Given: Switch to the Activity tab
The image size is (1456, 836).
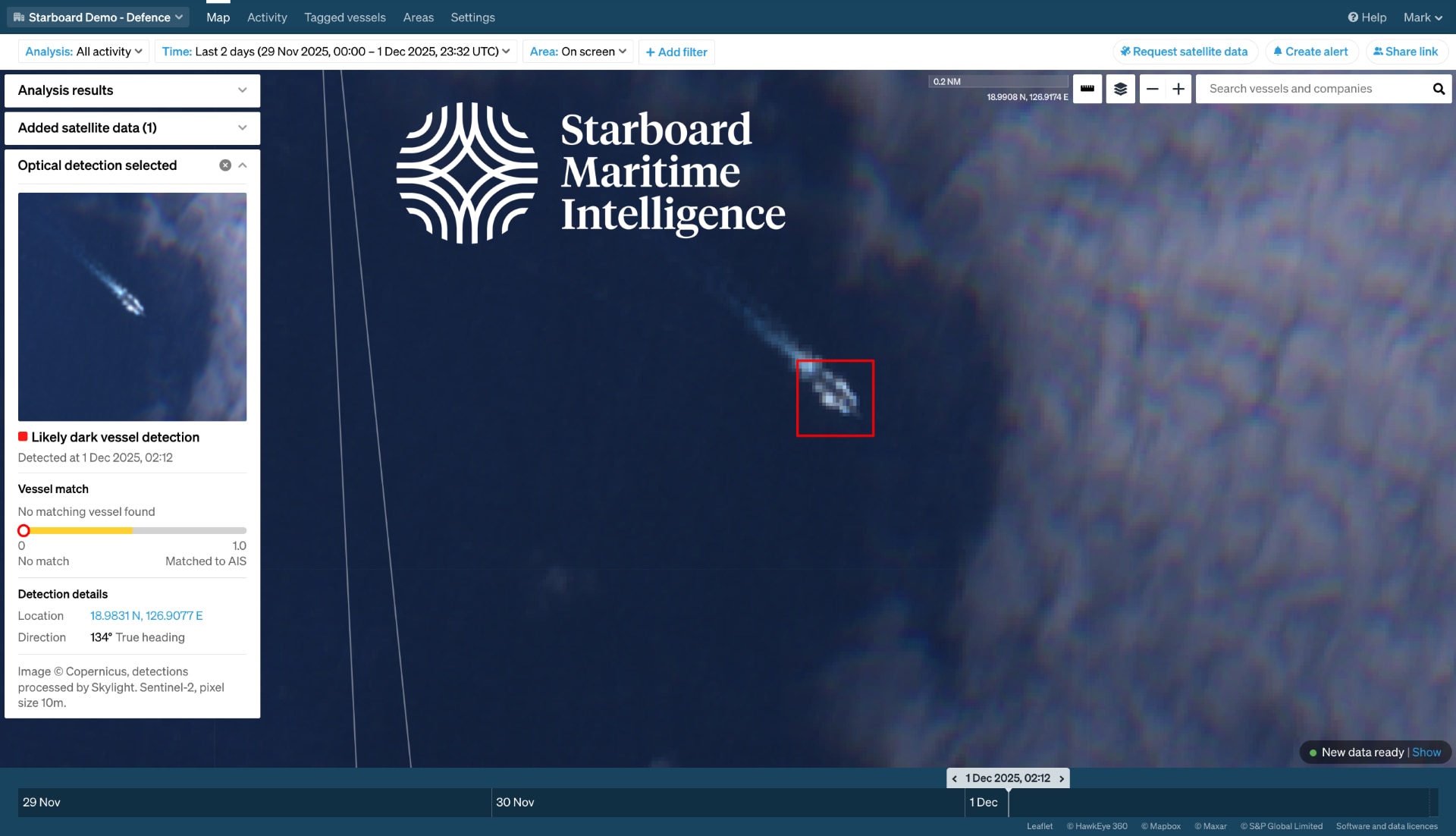Looking at the screenshot, I should tap(266, 17).
